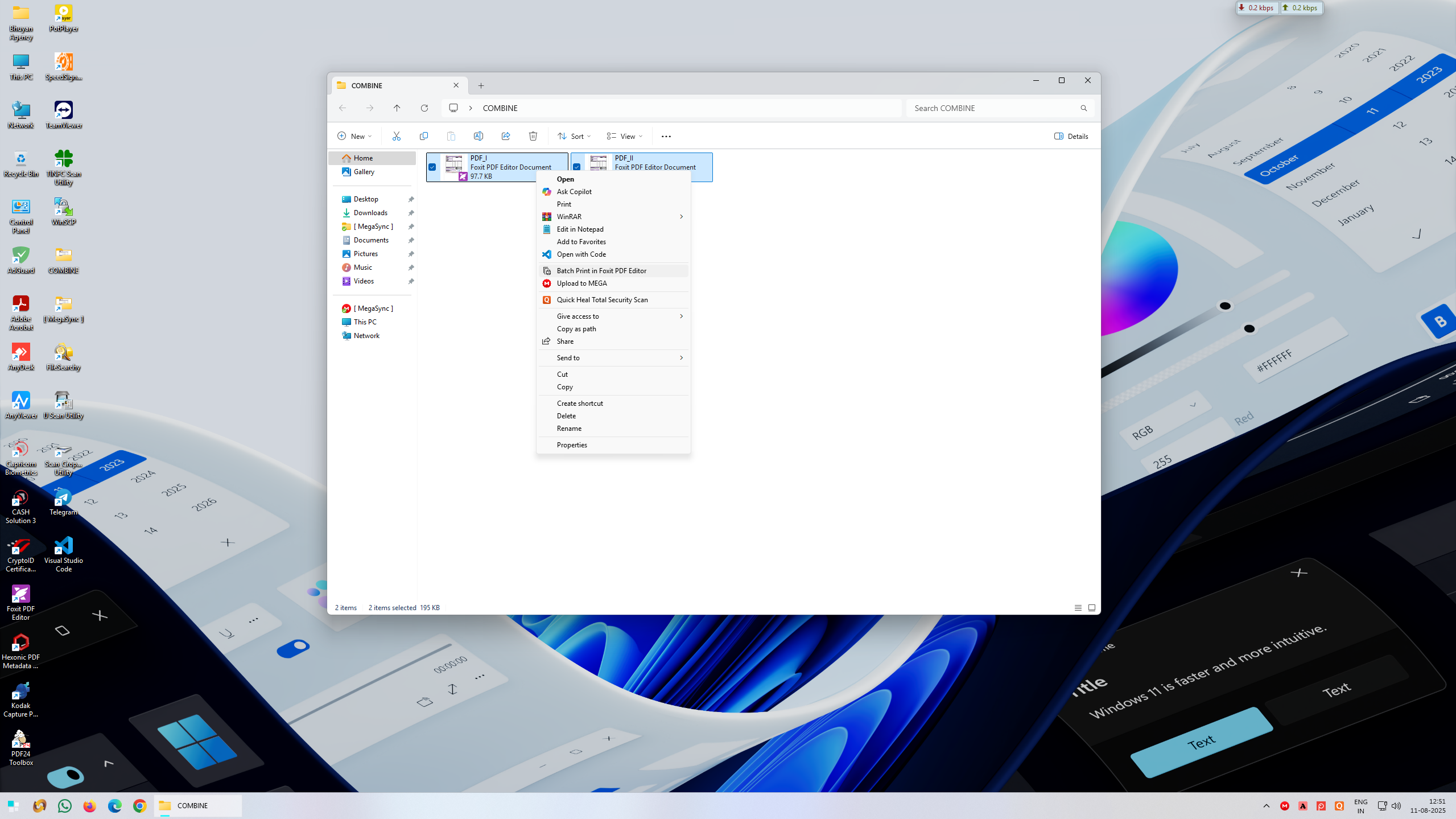Expand the WinRAR submenu
1456x819 pixels.
click(613, 217)
